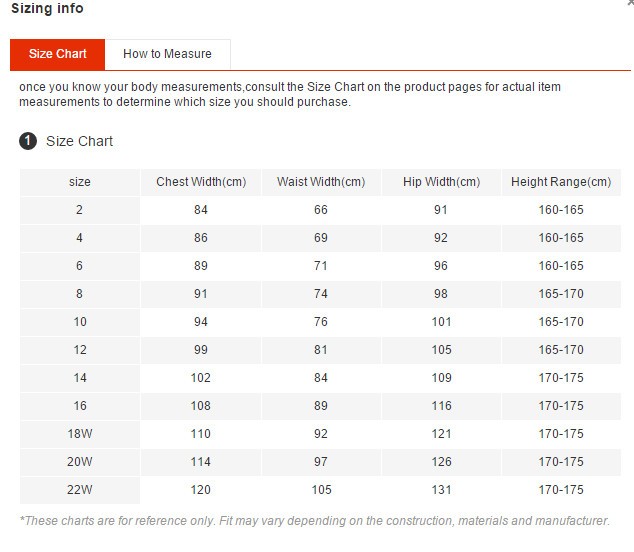This screenshot has height=552, width=634.
Task: Click the Hip Width(cm) column header
Action: coord(441,182)
